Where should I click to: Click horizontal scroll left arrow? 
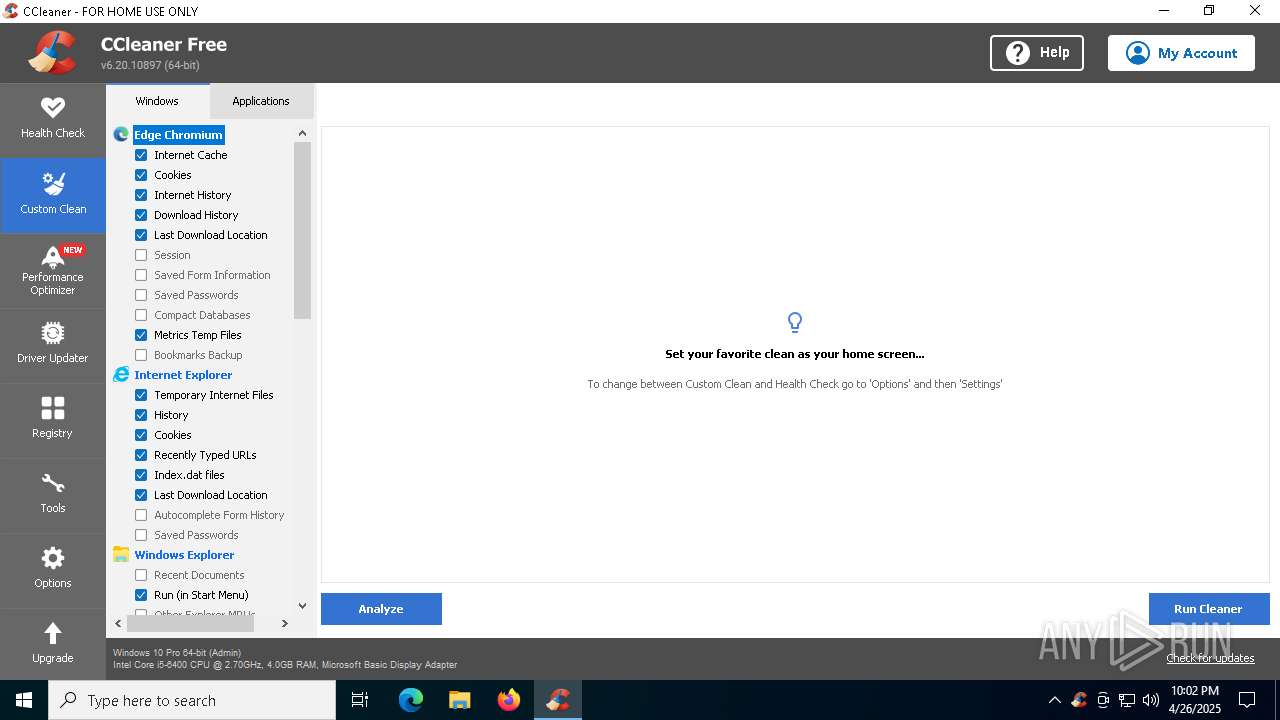tap(118, 623)
